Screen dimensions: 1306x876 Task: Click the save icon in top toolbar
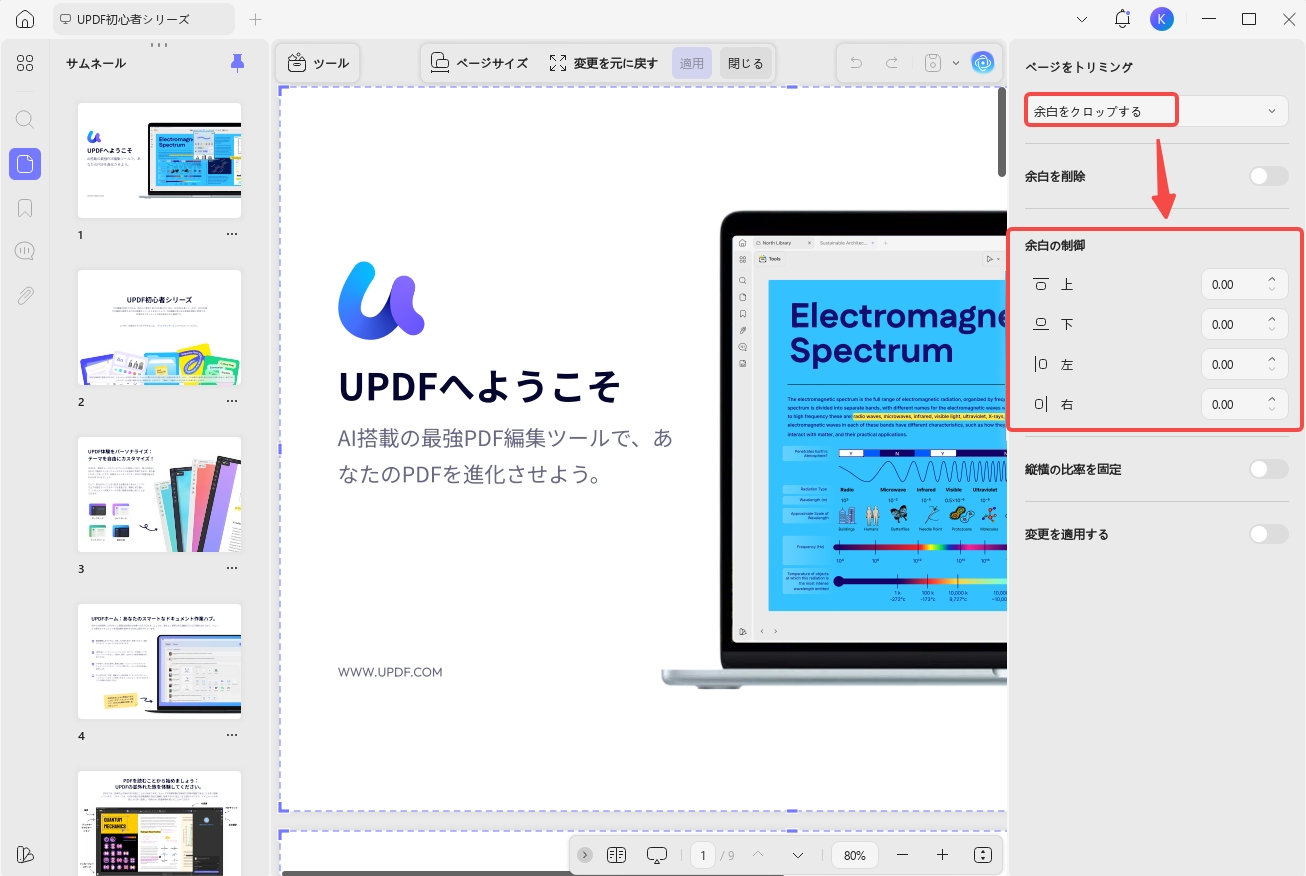coord(933,63)
